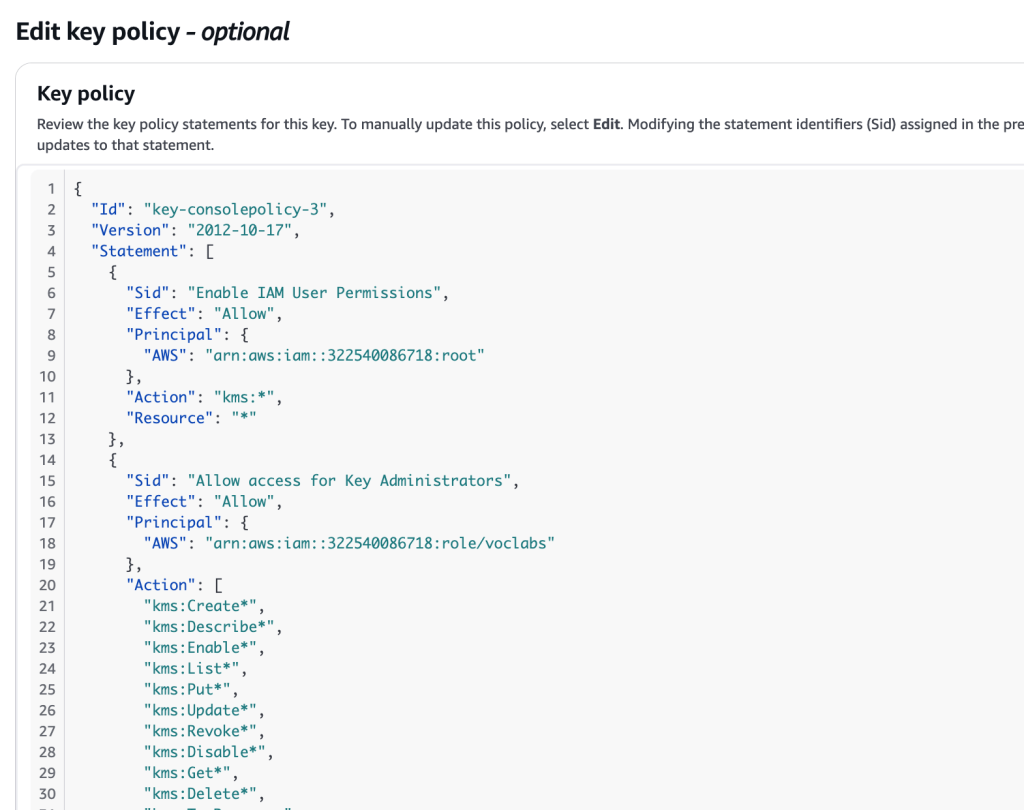1024x810 pixels.
Task: Click the "kms:List*" action entry
Action: 192,669
